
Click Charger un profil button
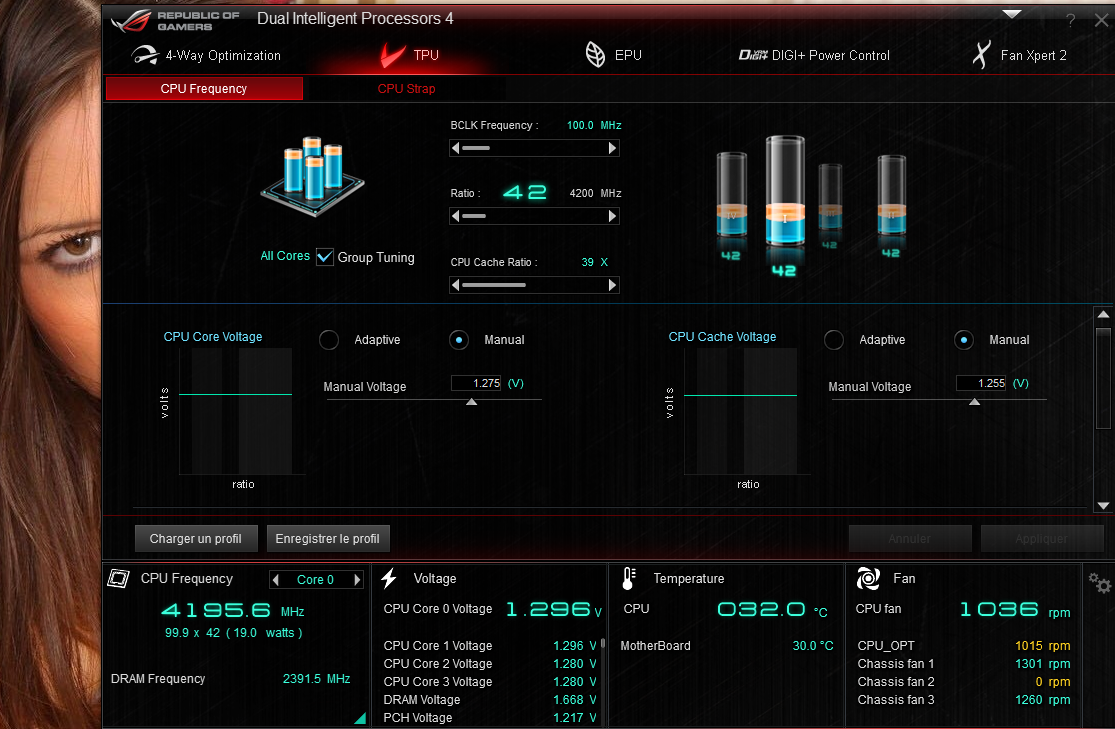coord(196,538)
